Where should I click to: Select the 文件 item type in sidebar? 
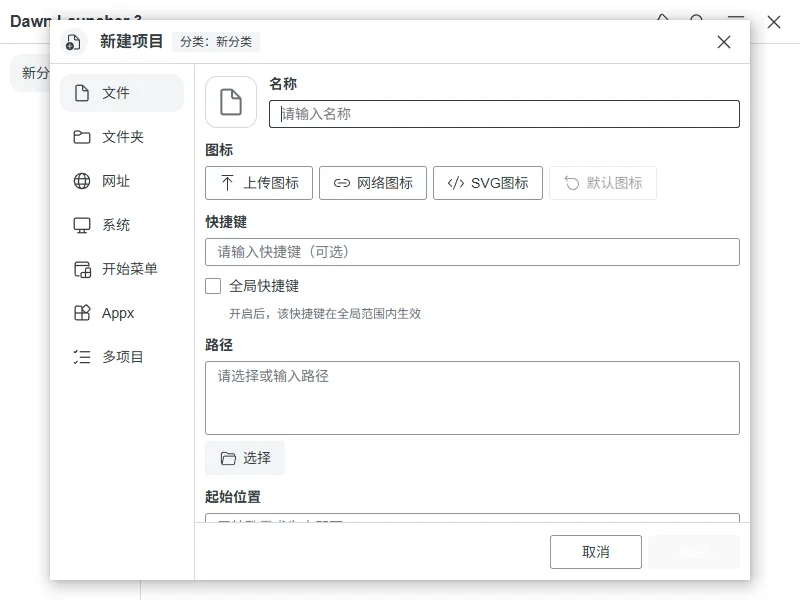coord(122,93)
